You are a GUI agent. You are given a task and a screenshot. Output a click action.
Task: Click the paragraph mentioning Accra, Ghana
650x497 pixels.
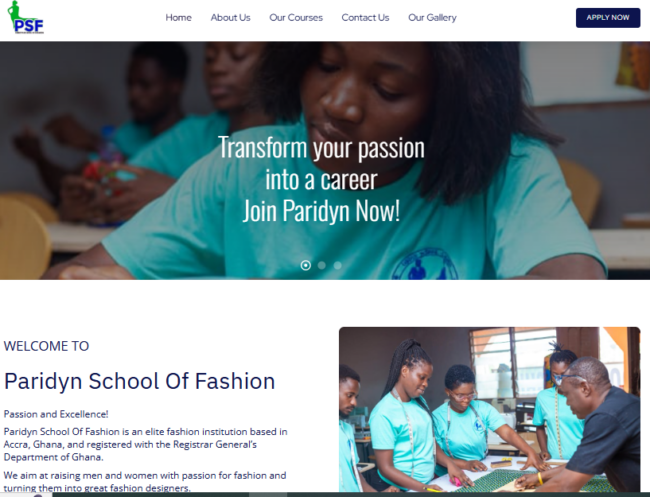point(146,444)
